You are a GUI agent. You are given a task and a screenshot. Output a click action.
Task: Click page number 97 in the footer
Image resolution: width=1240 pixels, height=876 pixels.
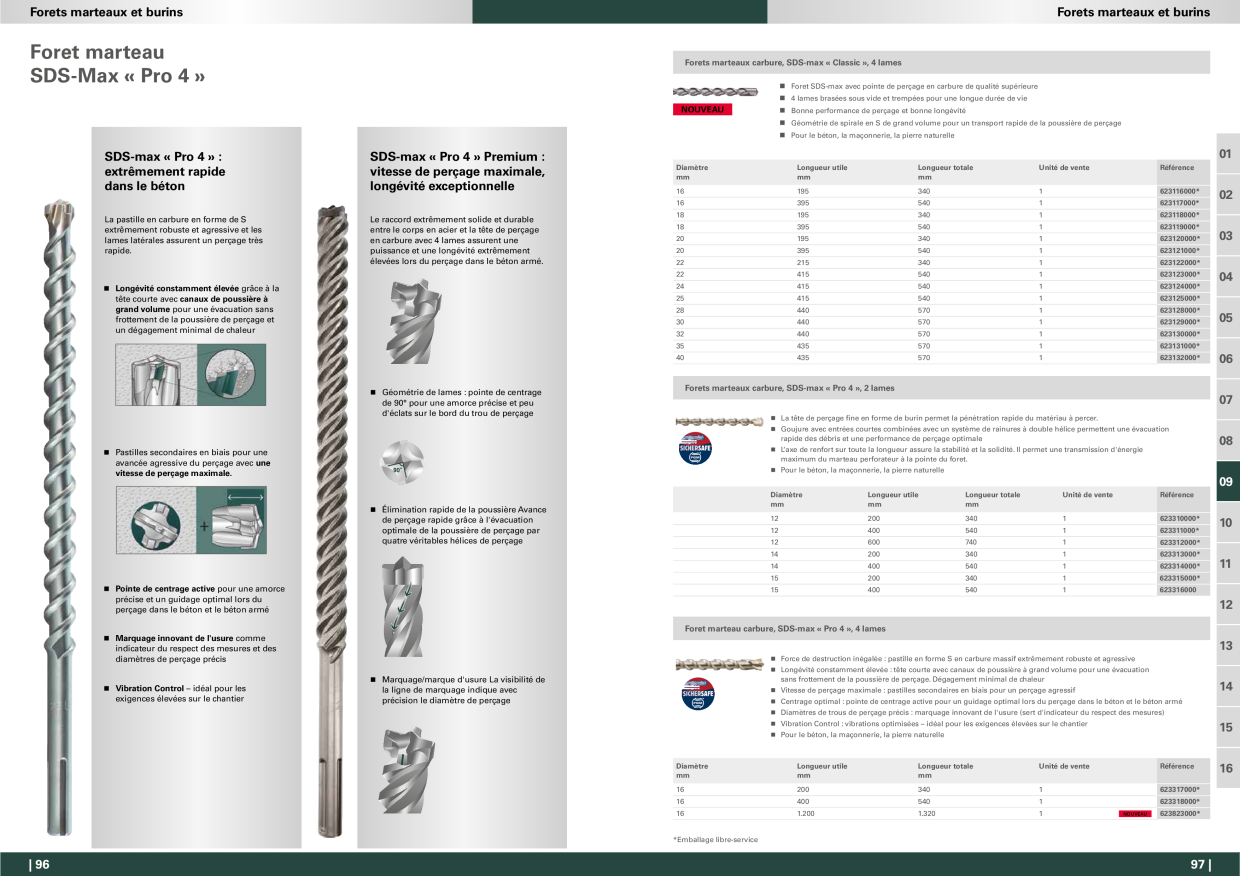[1200, 865]
